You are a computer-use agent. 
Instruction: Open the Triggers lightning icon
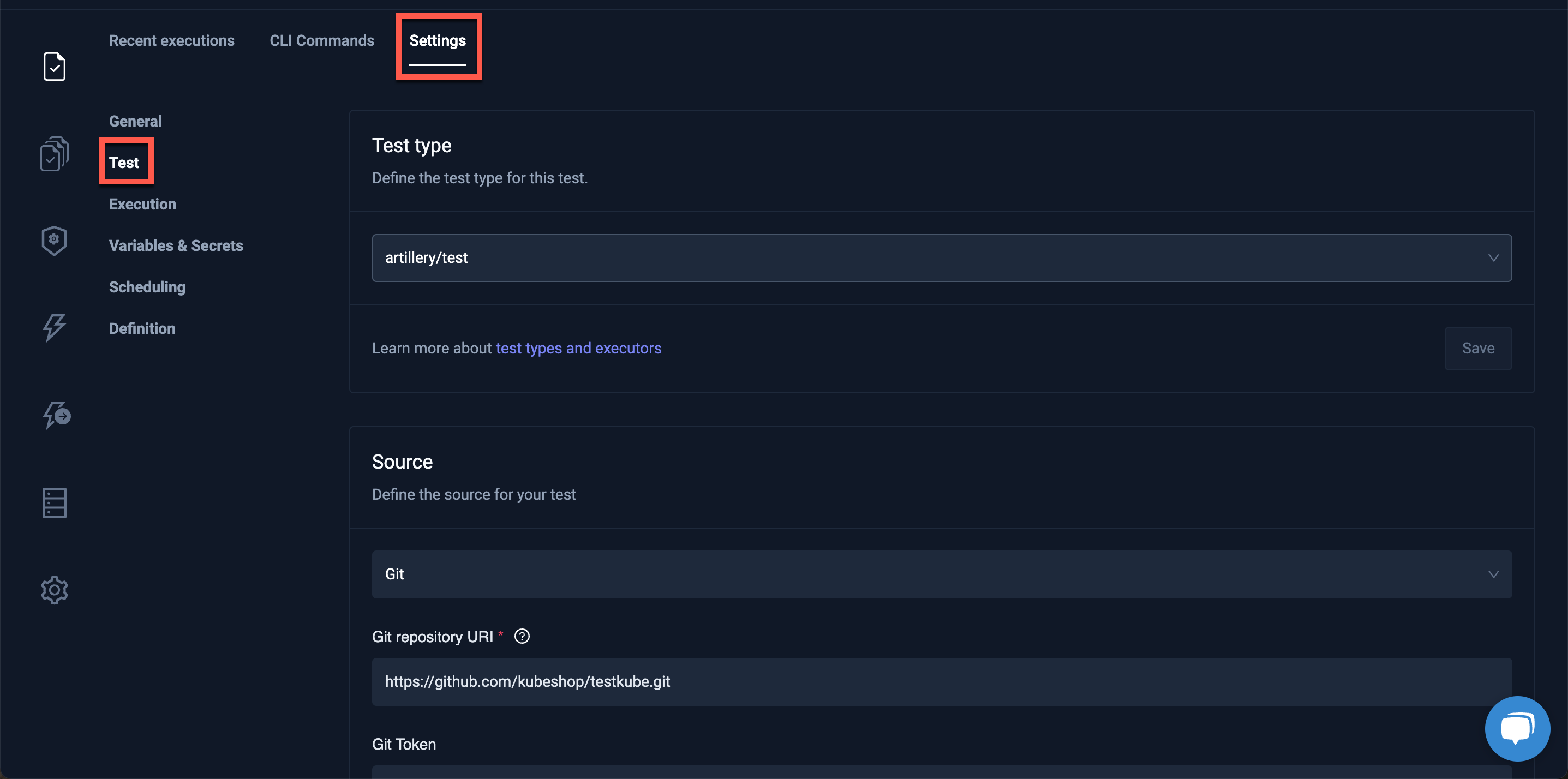point(54,328)
